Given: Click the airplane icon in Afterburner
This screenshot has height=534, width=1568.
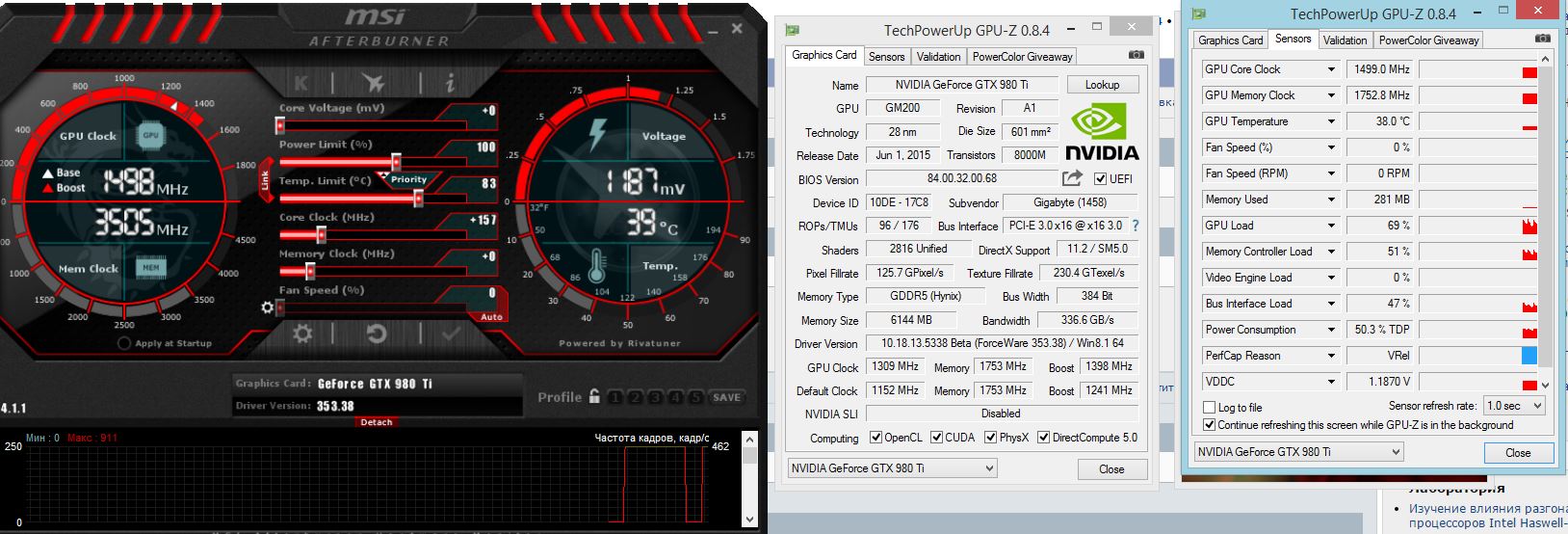Looking at the screenshot, I should click(x=374, y=83).
